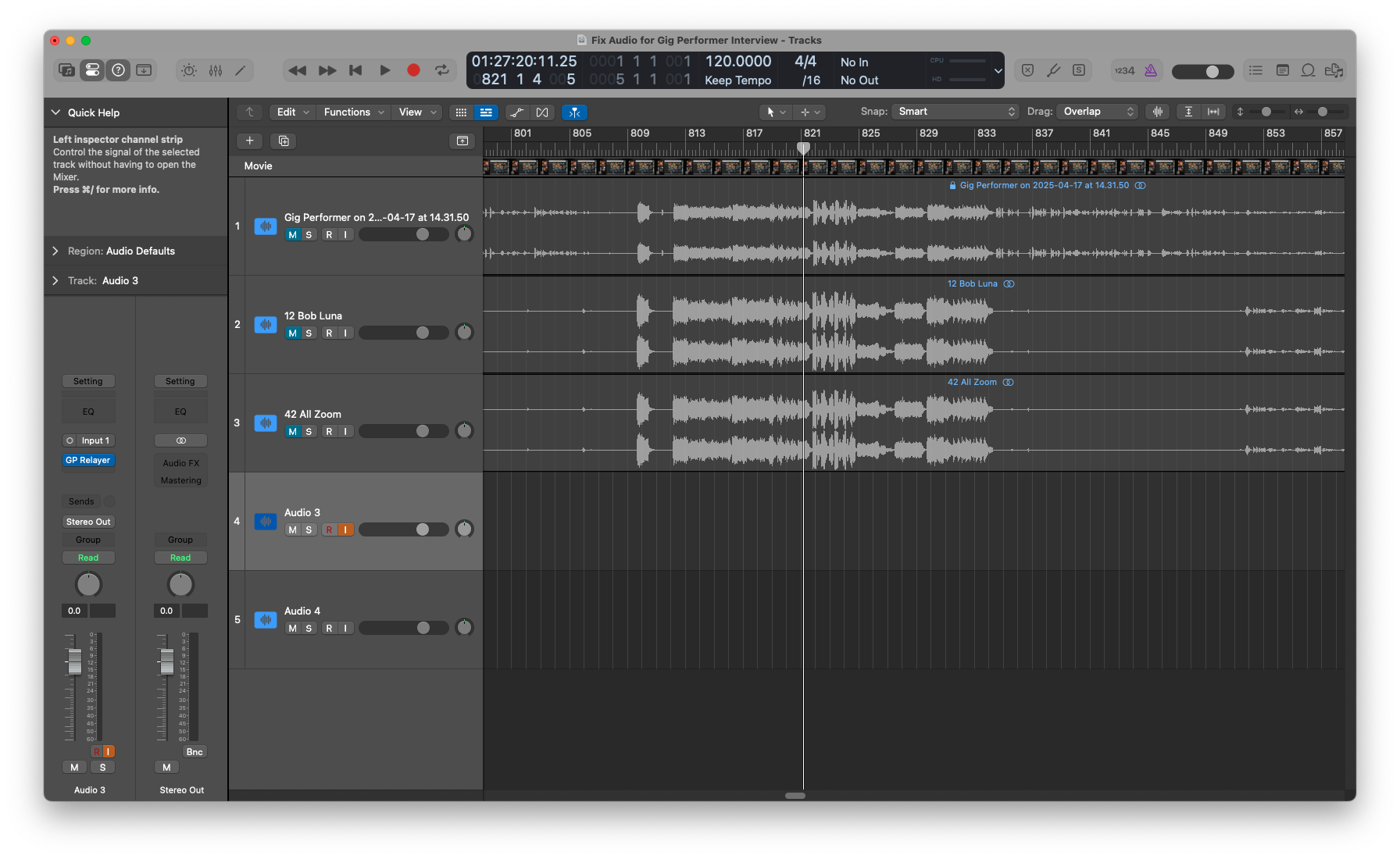Open the Edit menu
Screen dimensions: 1400x859
pyautogui.click(x=293, y=112)
